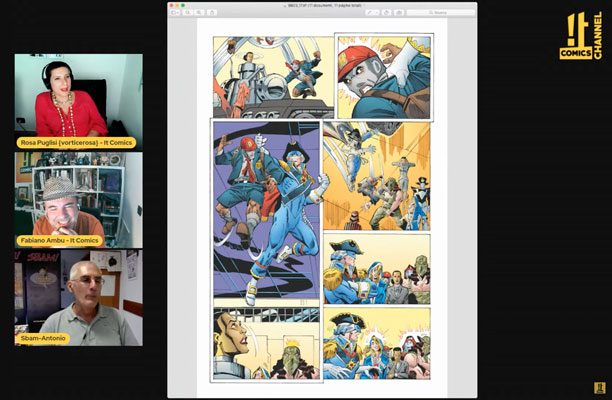Viewport: 612px width, 400px height.
Task: Close the Preview window with red button
Action: (x=172, y=5)
